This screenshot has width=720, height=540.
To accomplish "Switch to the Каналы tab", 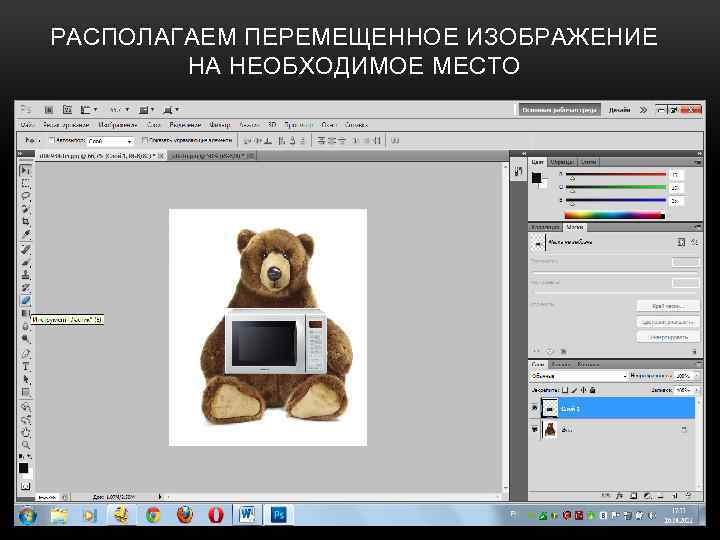I will [x=560, y=364].
